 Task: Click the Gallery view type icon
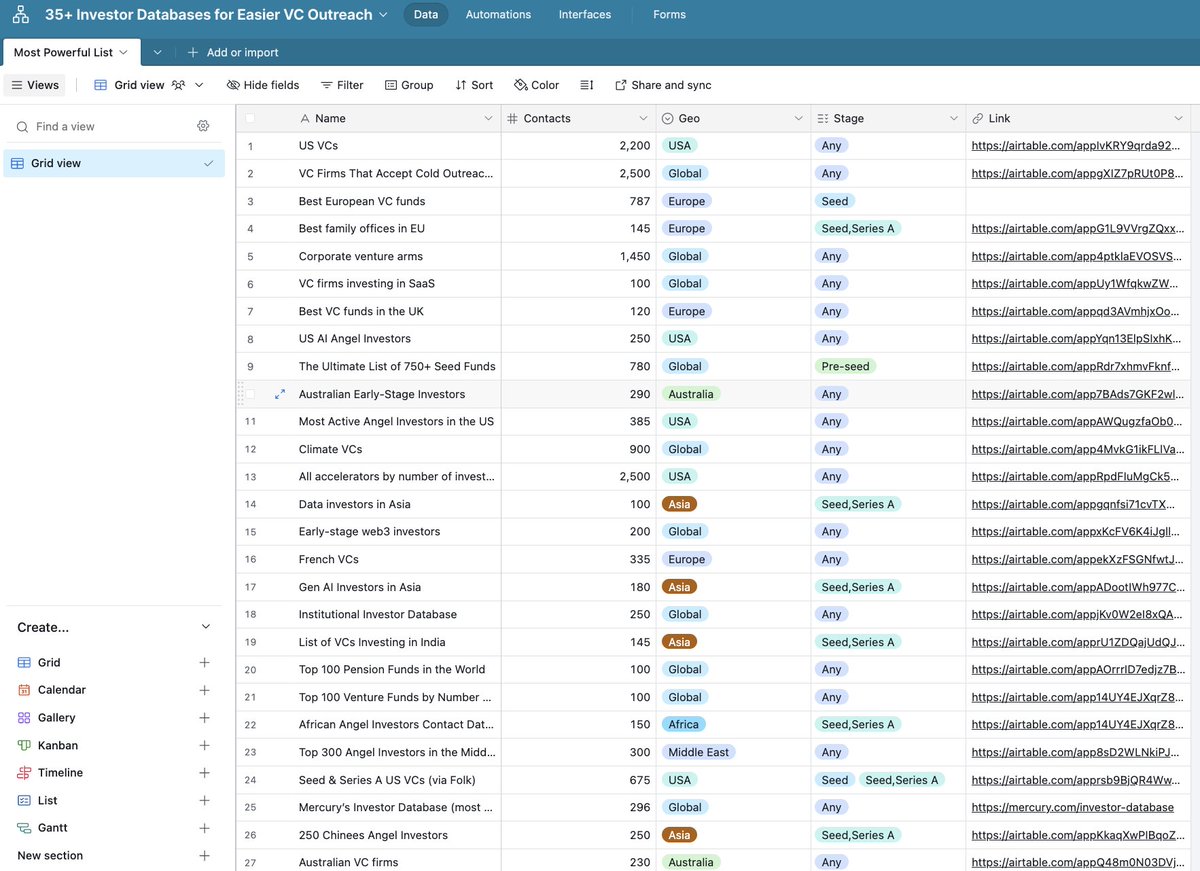point(24,717)
